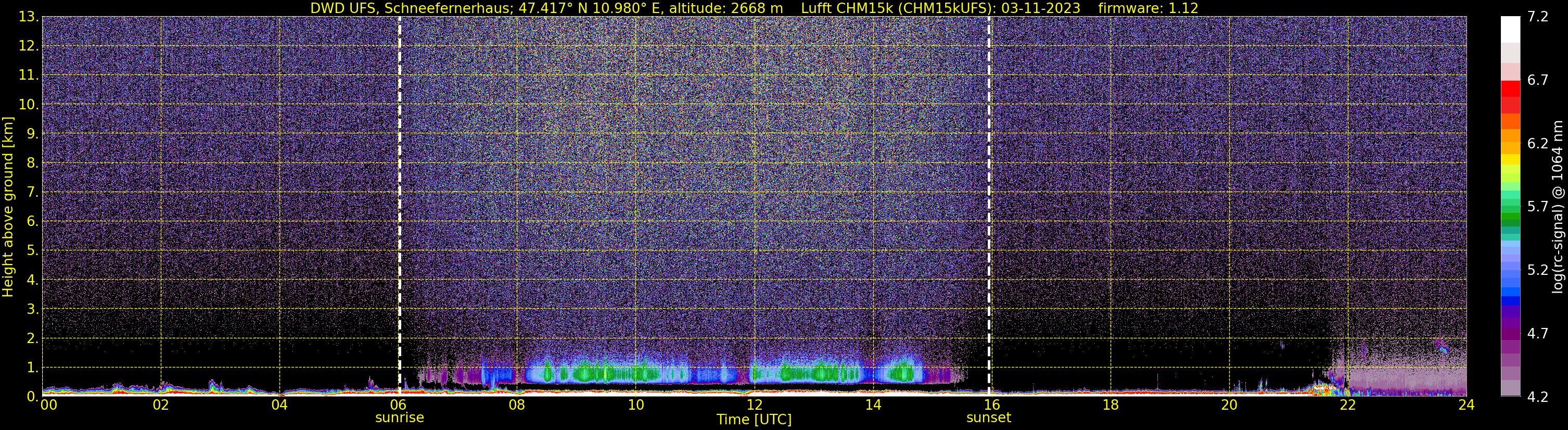Screen dimensions: 1568x430
Task: Click the time axis tick "20"
Action: (x=1229, y=406)
